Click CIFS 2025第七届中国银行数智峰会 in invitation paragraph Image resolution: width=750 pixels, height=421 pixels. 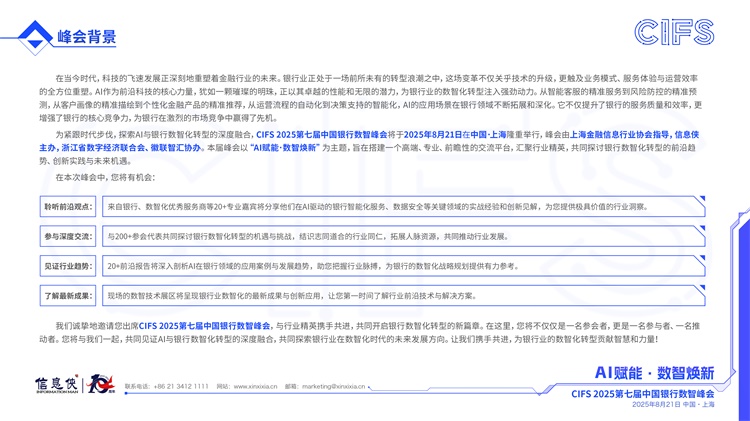point(204,326)
